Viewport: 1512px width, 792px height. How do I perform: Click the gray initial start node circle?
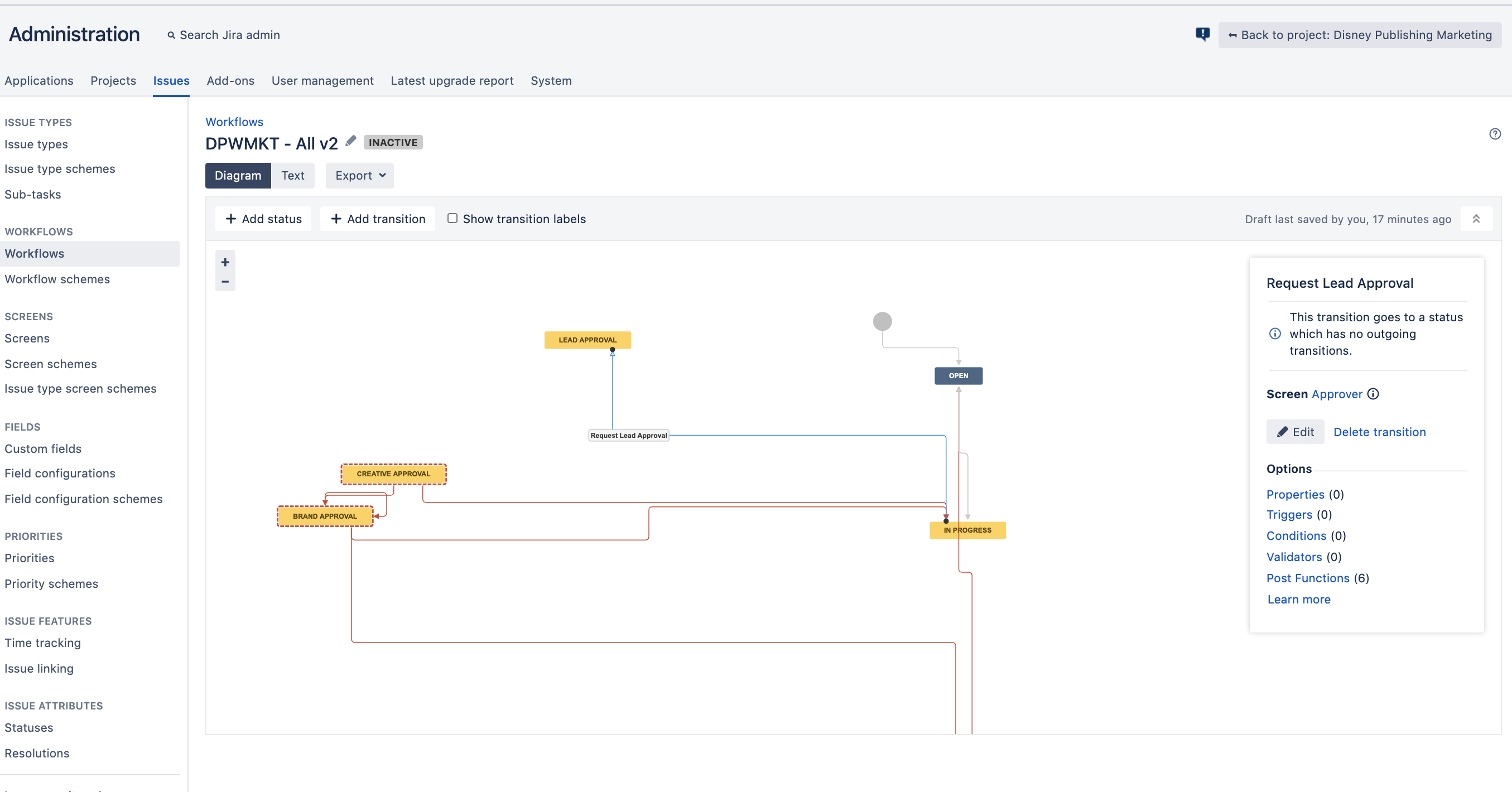pos(882,321)
